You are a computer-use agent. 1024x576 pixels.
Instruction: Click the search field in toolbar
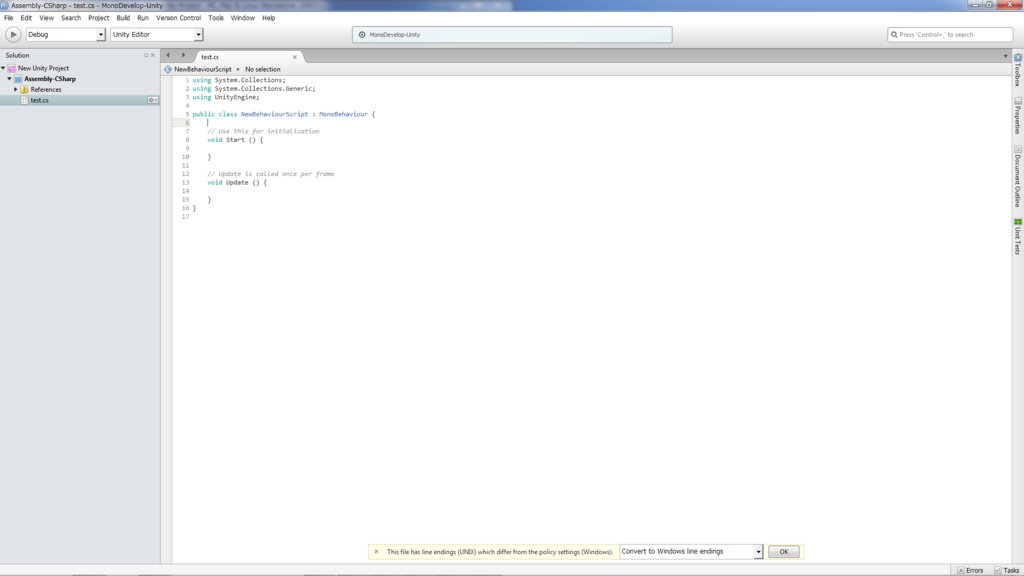click(950, 35)
